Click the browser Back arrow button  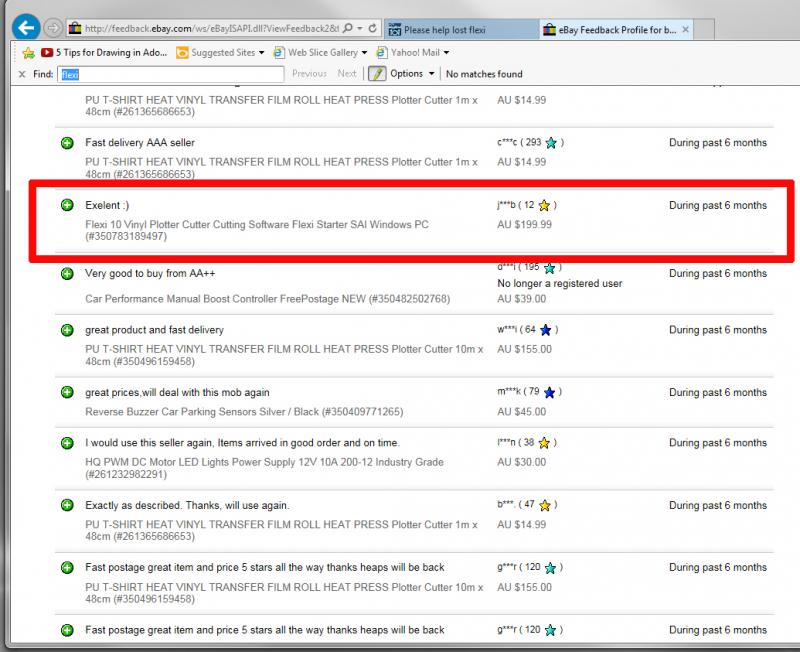tap(26, 28)
